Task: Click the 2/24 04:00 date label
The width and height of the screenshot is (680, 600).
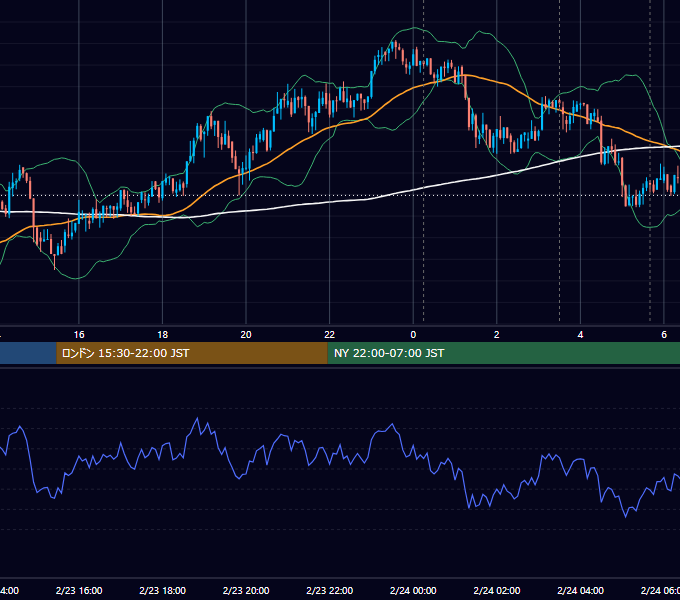Action: [580, 590]
